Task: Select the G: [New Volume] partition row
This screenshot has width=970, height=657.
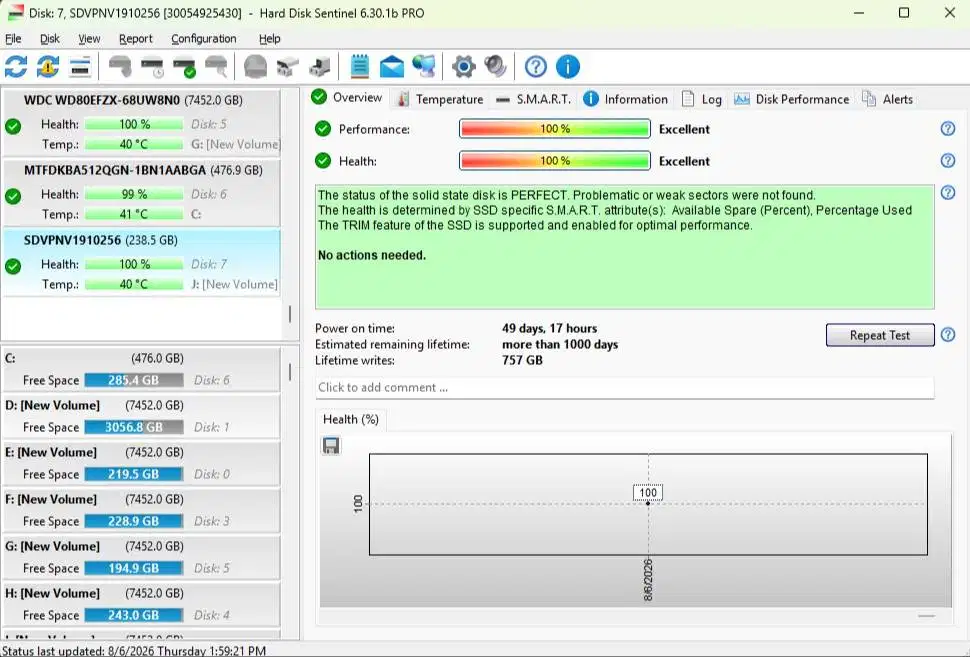Action: tap(142, 557)
